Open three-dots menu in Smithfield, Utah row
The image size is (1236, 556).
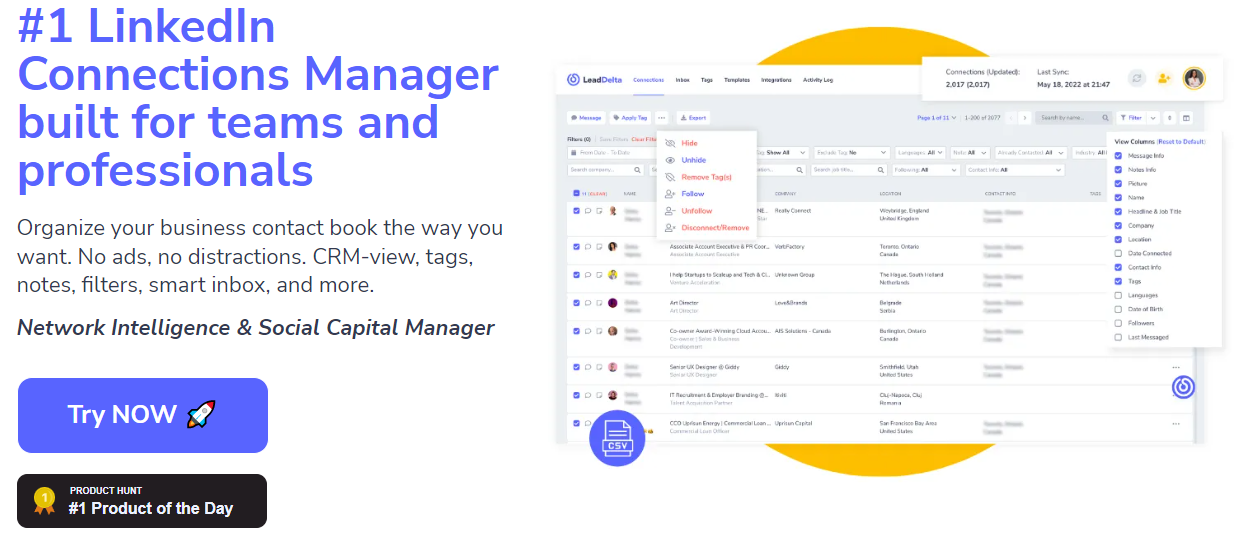[1175, 367]
